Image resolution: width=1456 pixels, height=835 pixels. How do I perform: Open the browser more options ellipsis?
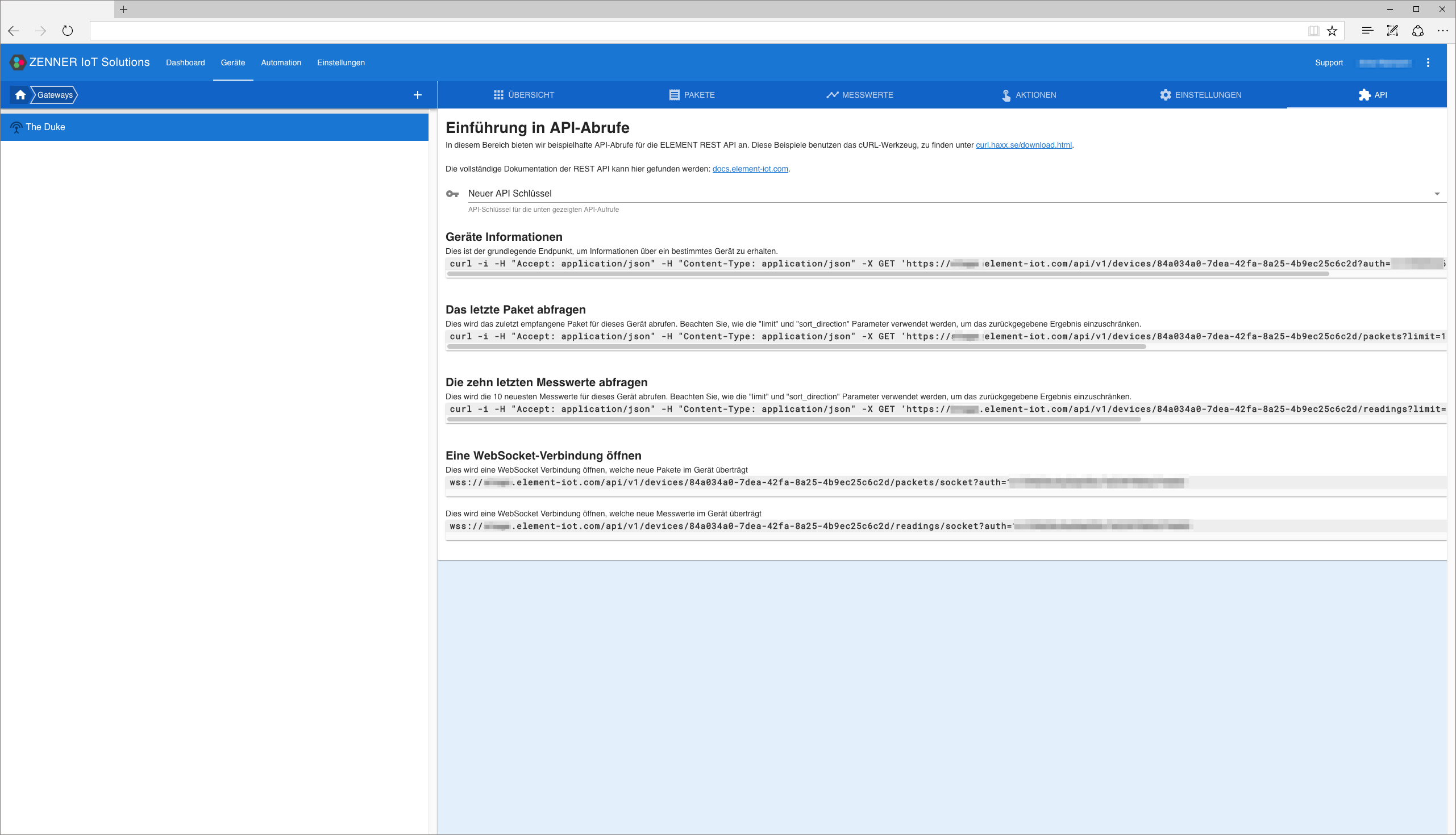tap(1443, 31)
